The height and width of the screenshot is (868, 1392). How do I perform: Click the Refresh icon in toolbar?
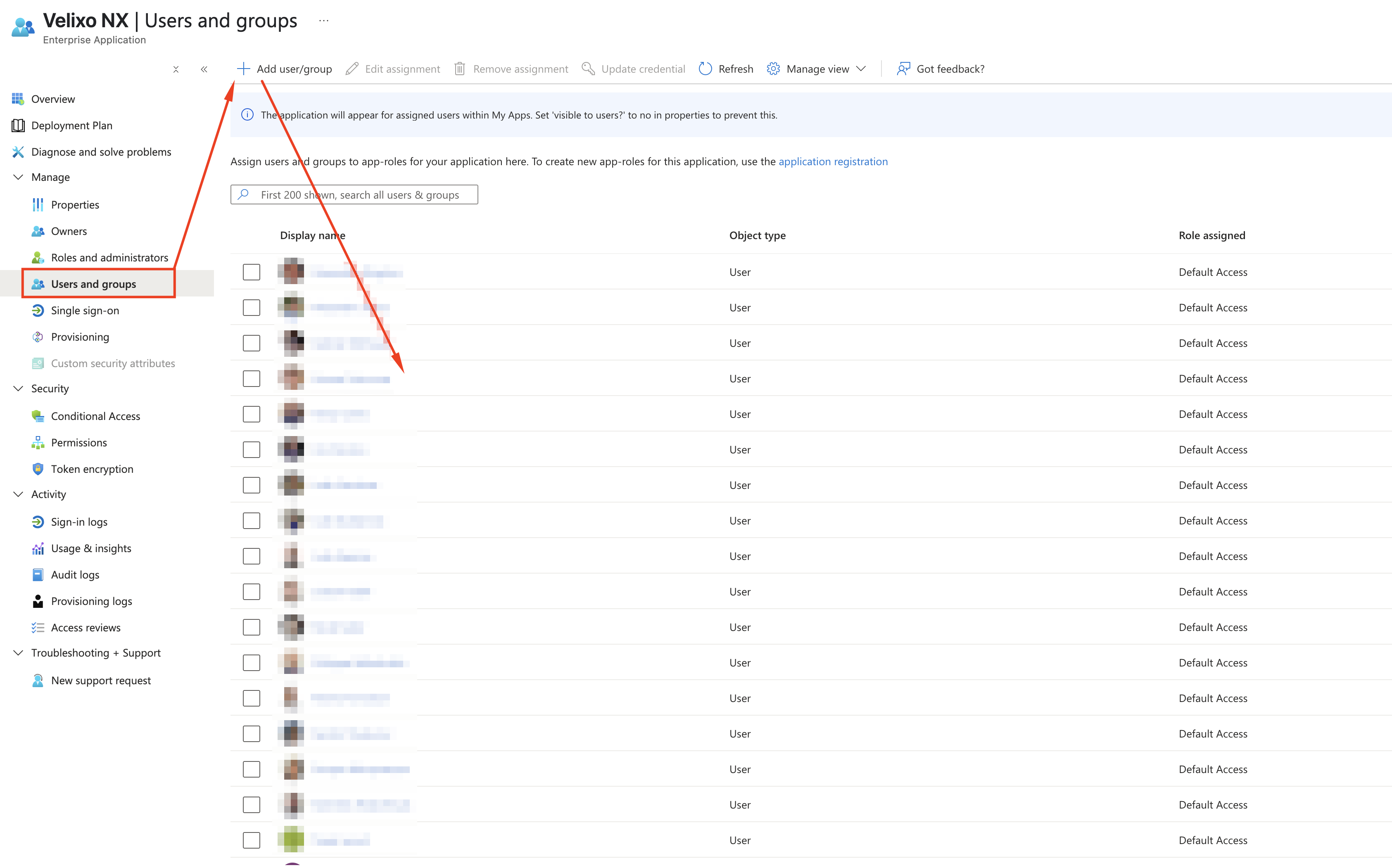point(705,69)
